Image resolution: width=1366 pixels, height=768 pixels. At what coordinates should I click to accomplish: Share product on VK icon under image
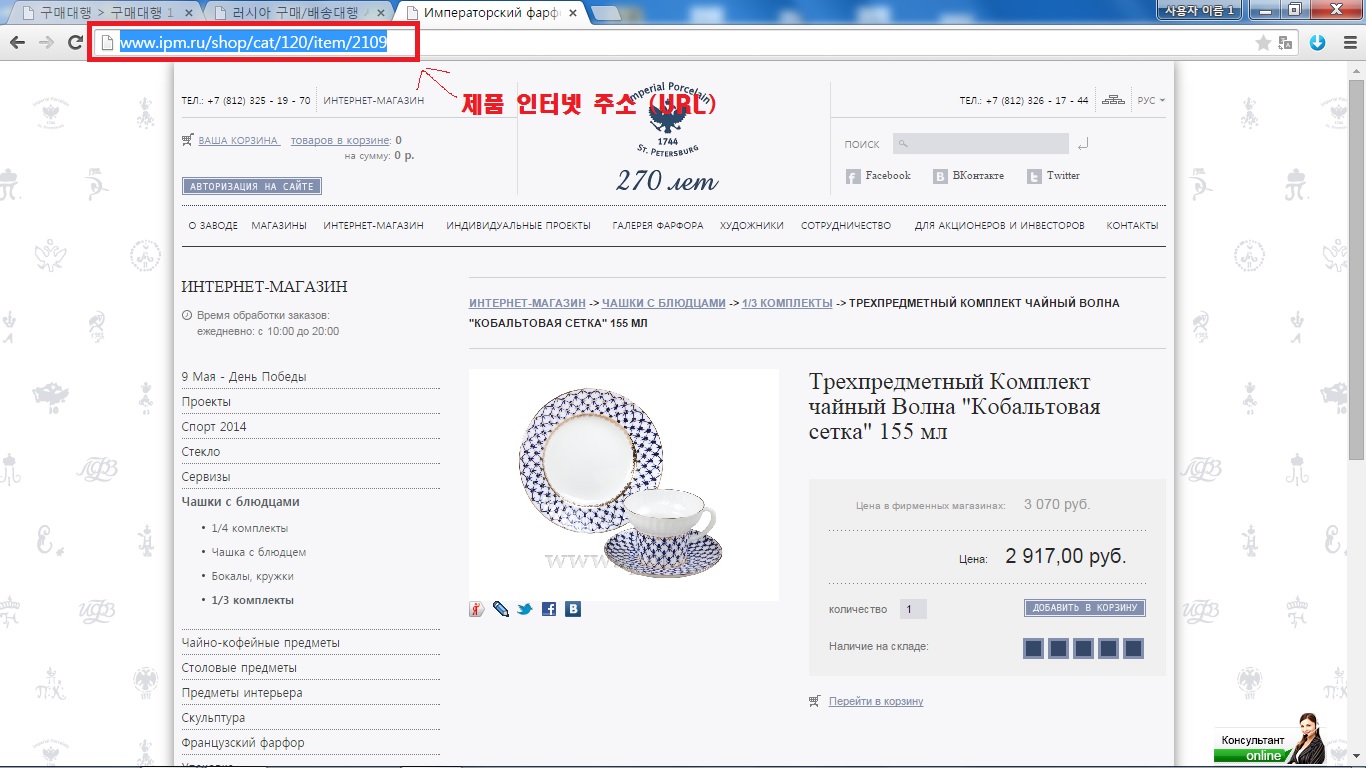coord(573,609)
